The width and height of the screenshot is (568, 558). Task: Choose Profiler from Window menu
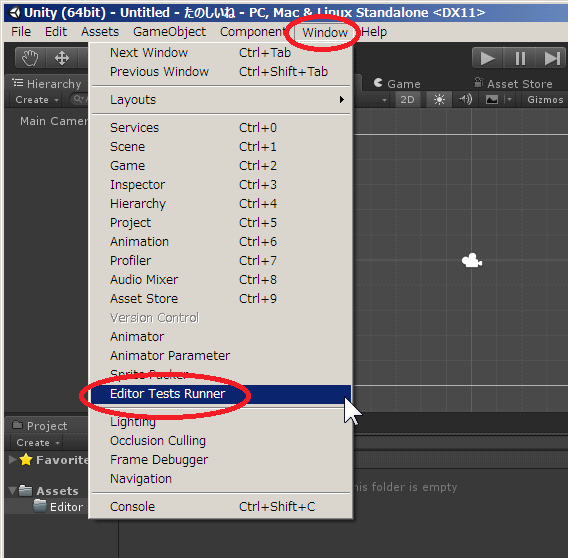pyautogui.click(x=221, y=261)
